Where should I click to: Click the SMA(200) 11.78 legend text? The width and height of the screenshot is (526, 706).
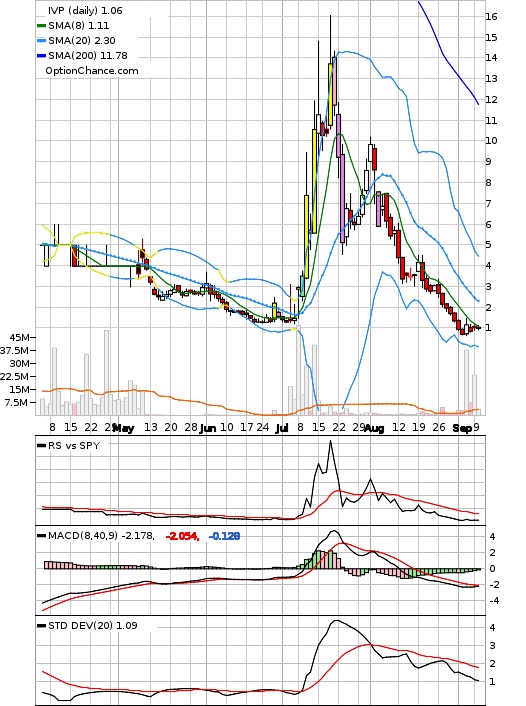coord(88,56)
